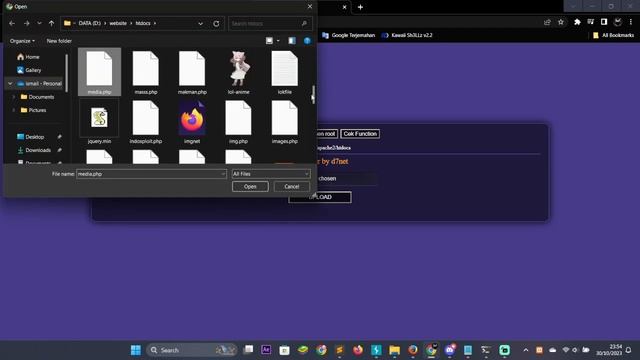
Task: Go forward in the Open dialog
Action: point(27,24)
